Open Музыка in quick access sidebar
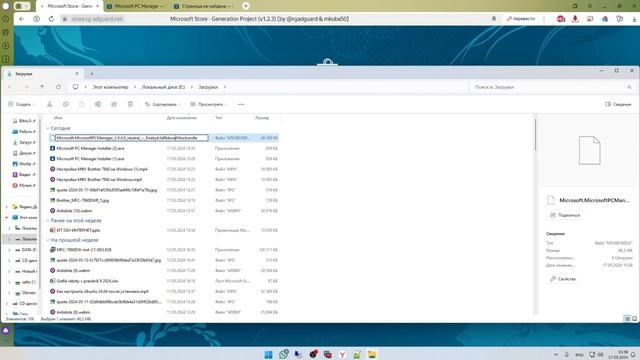 coord(24,185)
